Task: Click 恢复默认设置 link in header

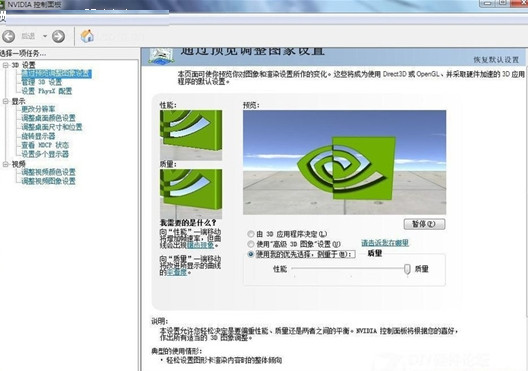Action: click(496, 60)
